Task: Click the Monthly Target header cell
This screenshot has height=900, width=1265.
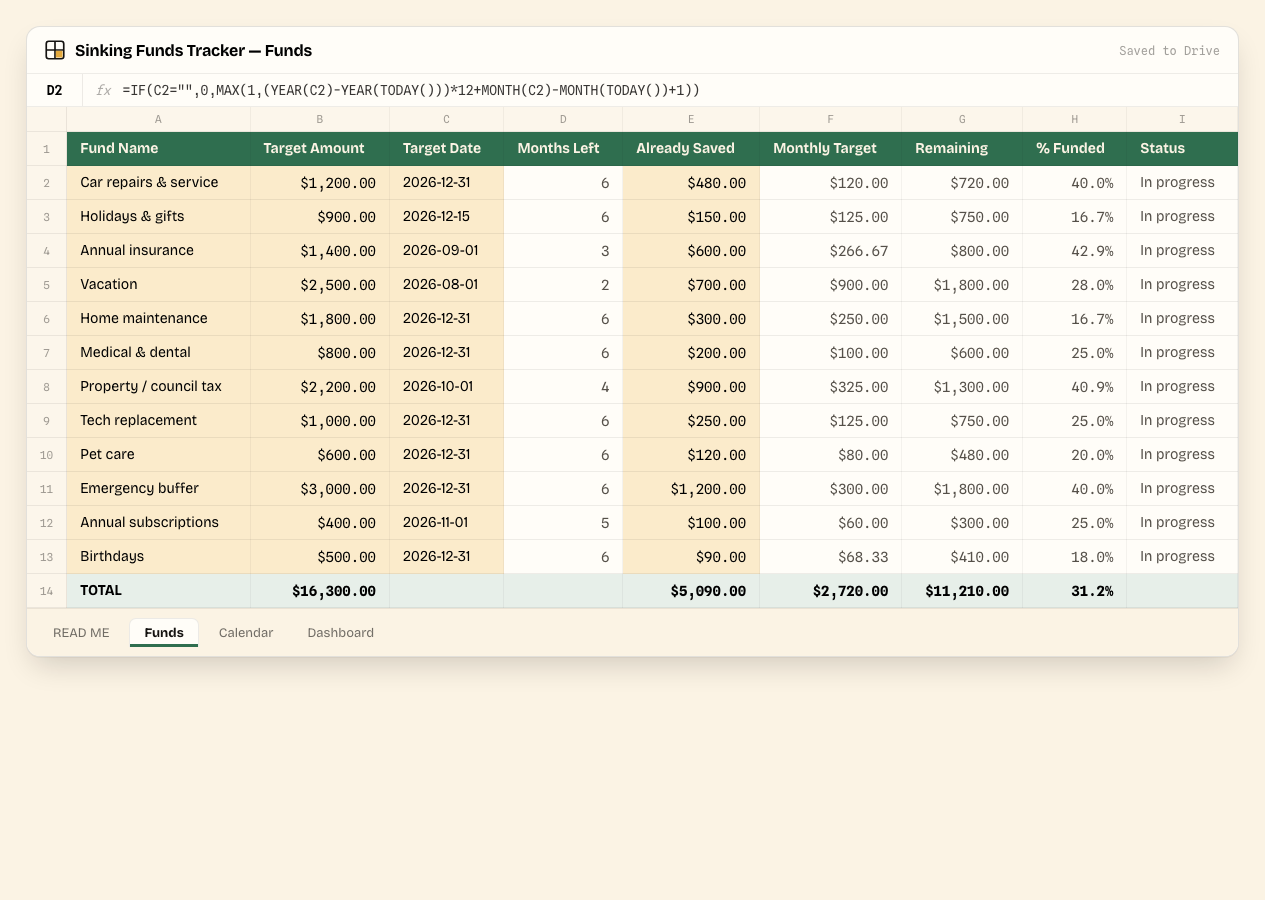Action: 831,149
